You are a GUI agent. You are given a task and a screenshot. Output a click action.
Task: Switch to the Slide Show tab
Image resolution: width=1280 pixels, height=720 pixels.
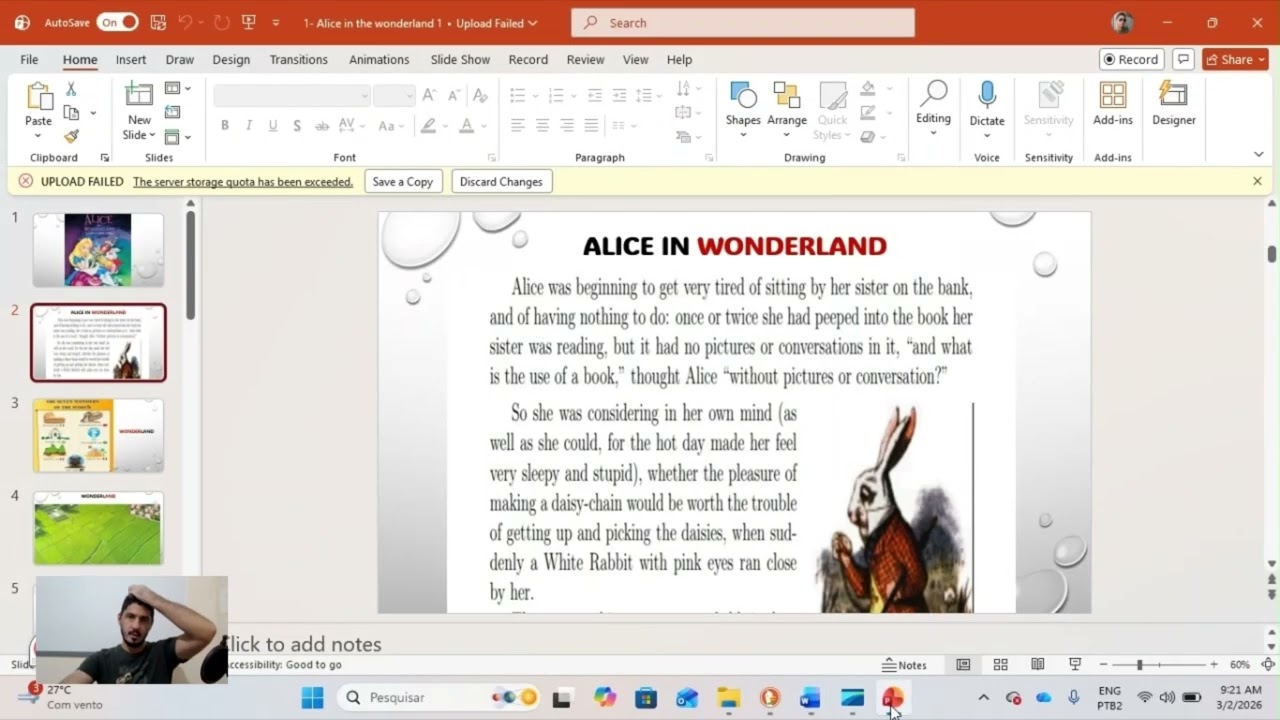point(460,59)
